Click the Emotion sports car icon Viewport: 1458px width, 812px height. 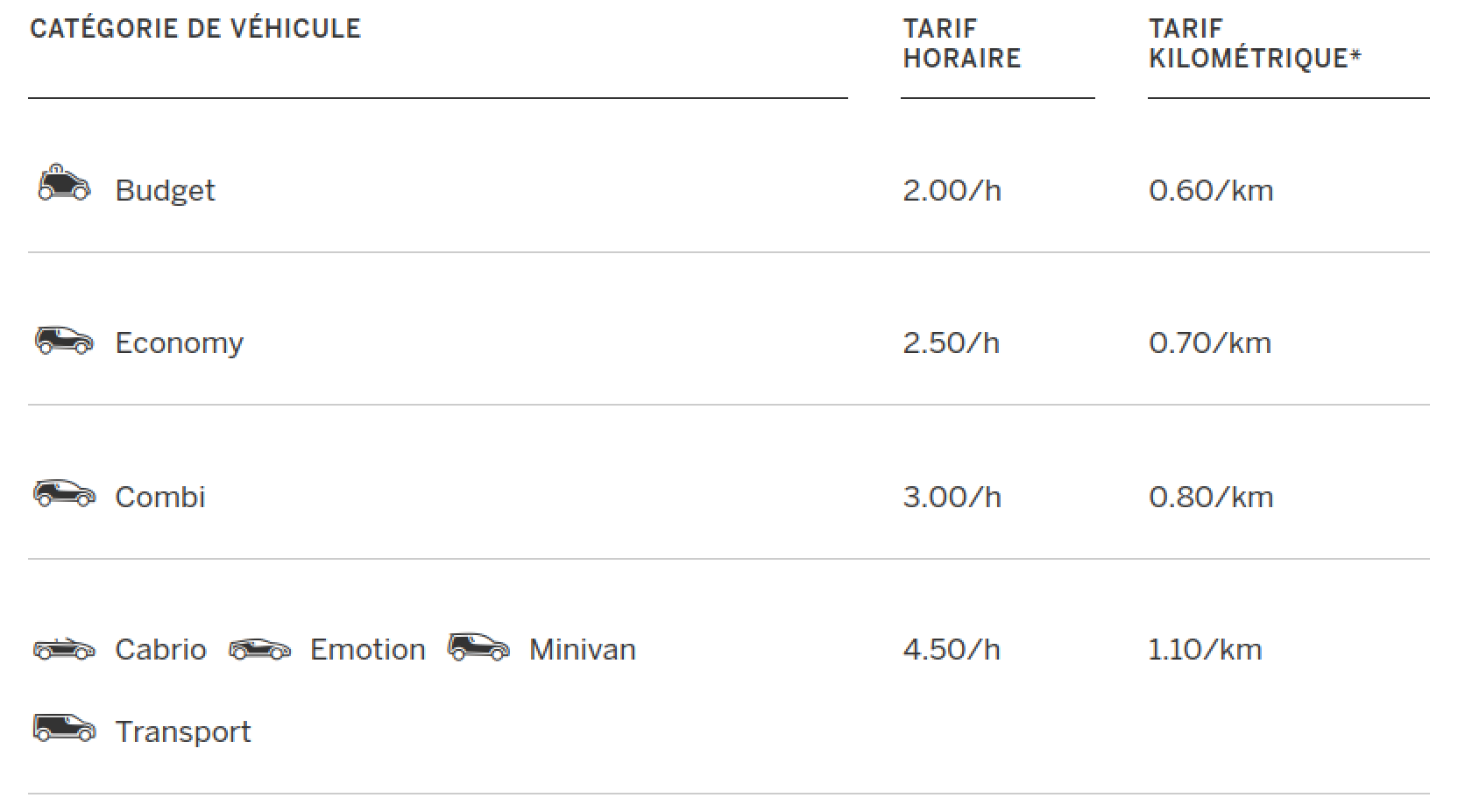pos(259,649)
